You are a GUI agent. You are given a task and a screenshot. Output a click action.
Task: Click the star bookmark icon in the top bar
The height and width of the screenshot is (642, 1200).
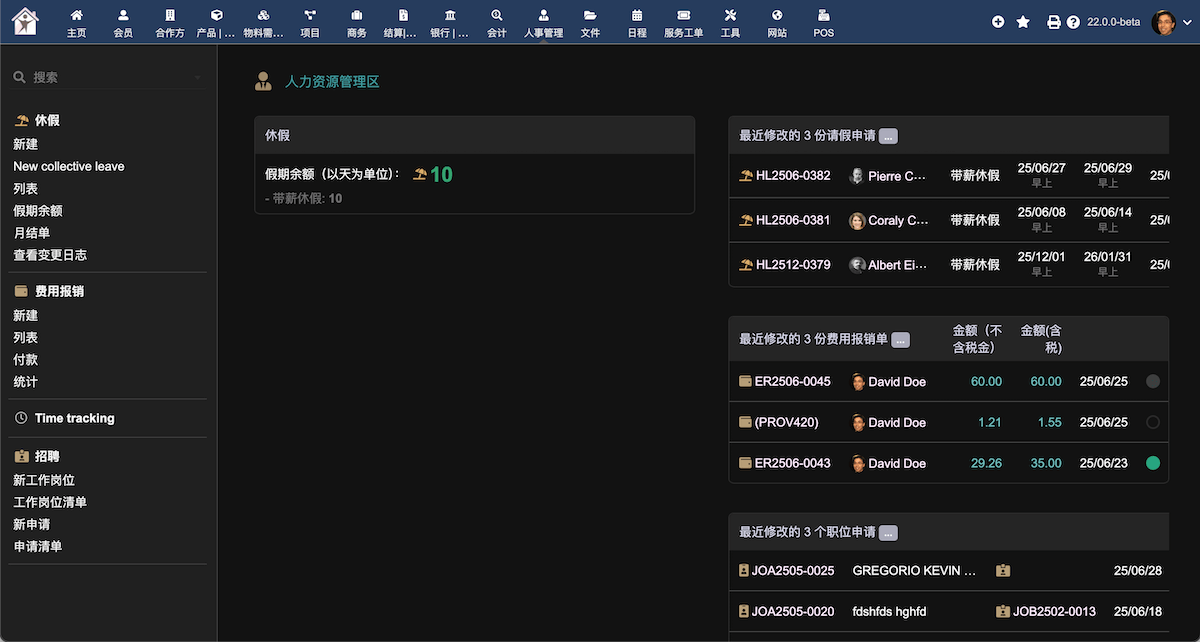coord(1023,22)
